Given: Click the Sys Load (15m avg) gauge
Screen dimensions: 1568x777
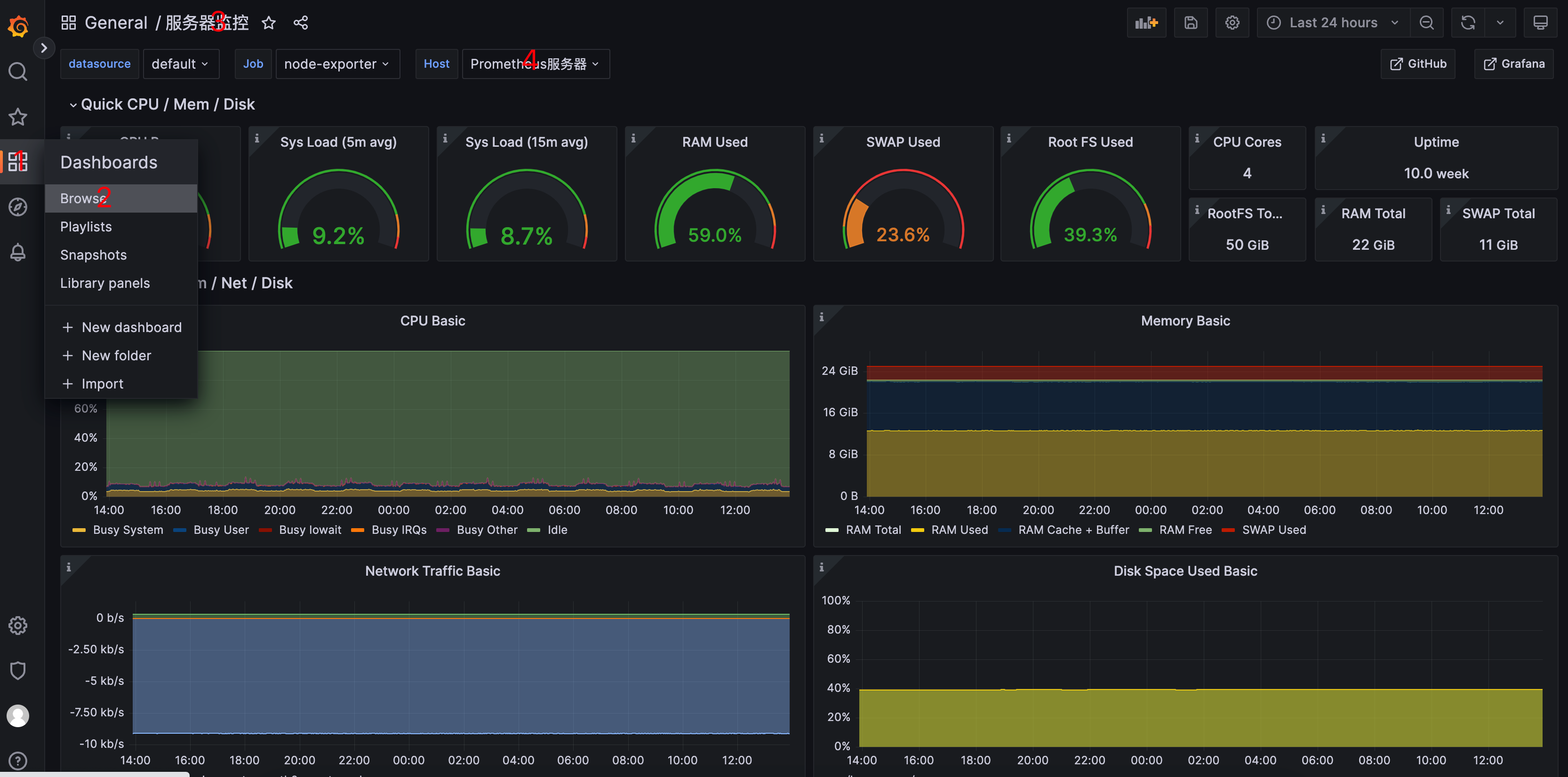Looking at the screenshot, I should (527, 194).
